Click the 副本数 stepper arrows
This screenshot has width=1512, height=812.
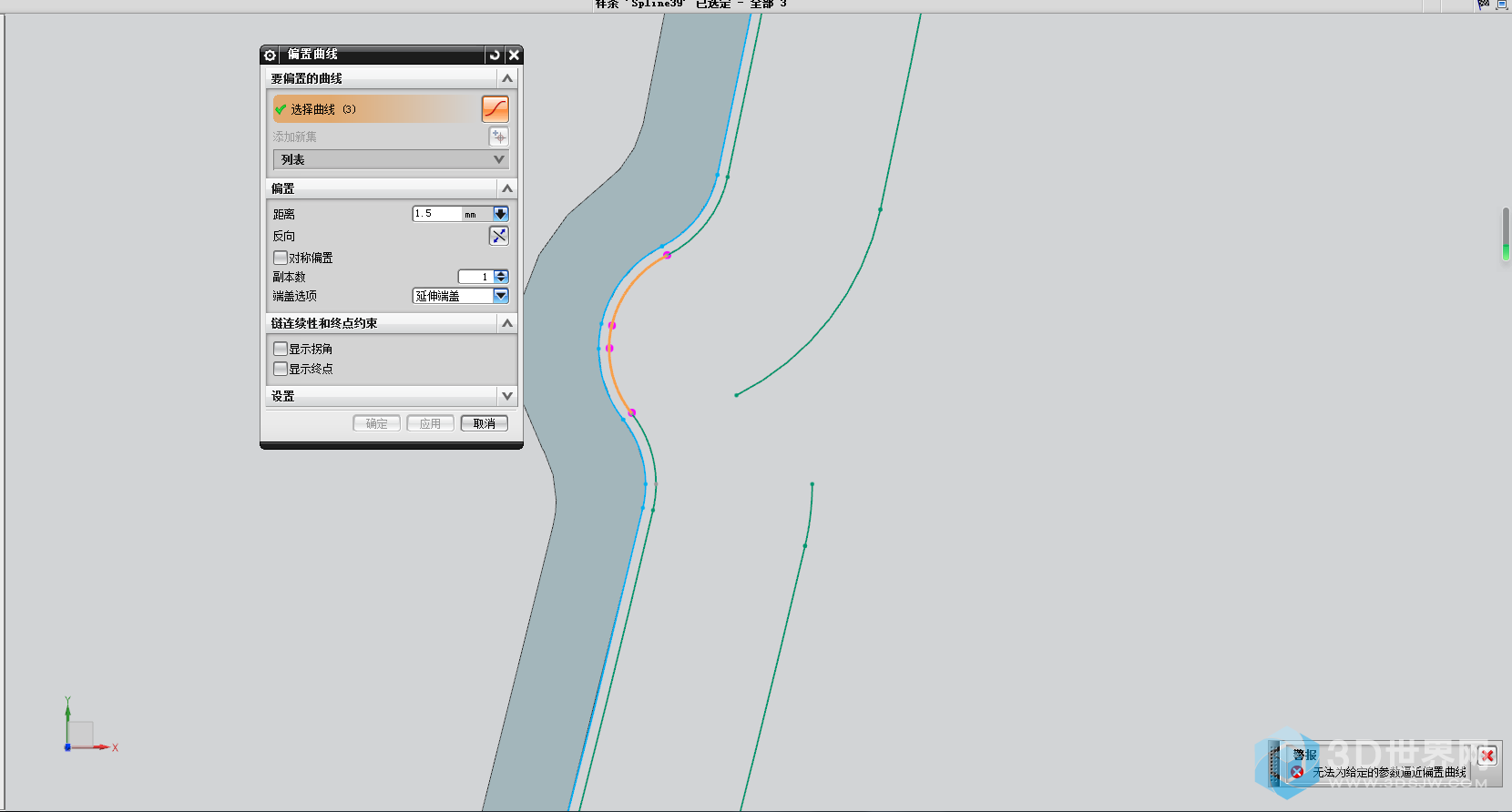click(x=501, y=277)
